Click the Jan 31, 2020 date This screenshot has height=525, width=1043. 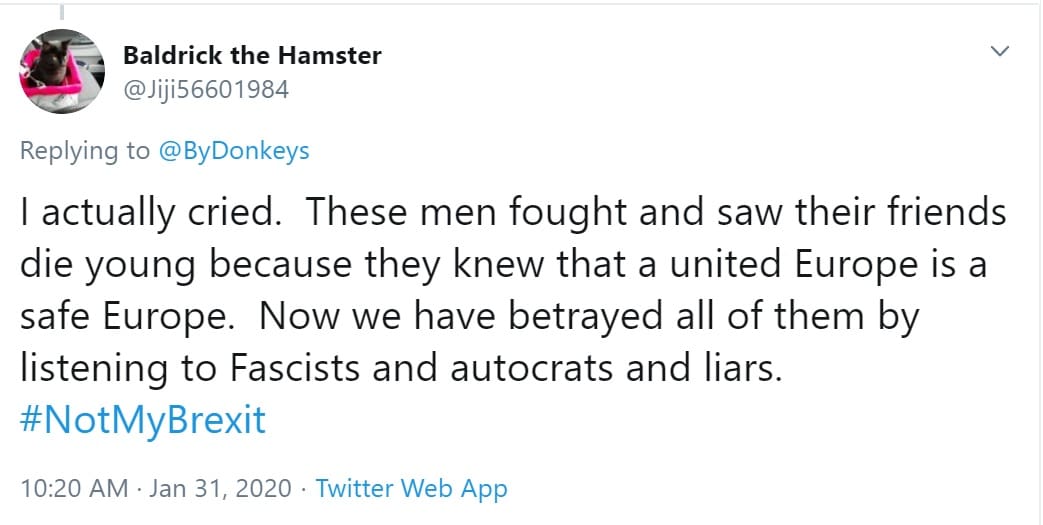pos(220,488)
